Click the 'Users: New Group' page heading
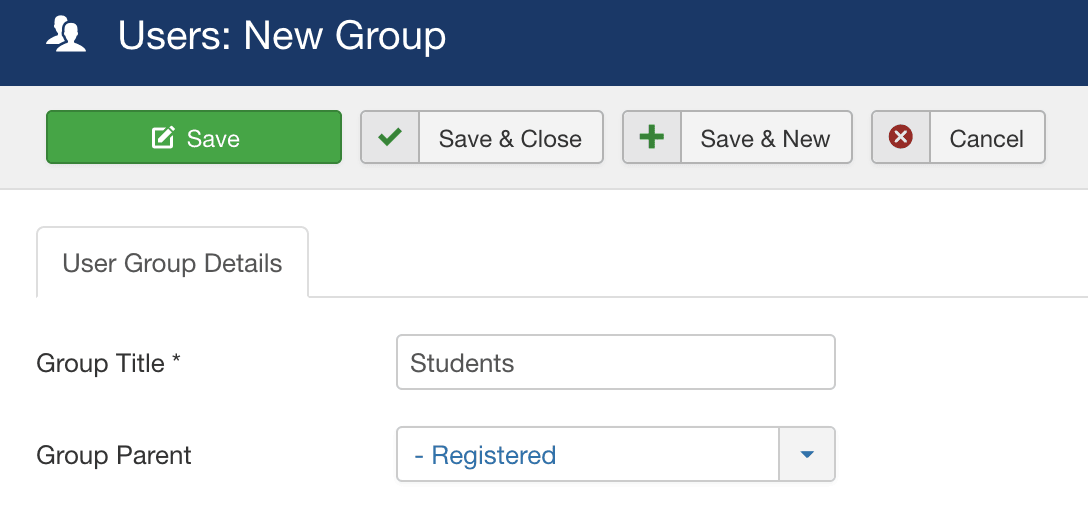 point(282,35)
